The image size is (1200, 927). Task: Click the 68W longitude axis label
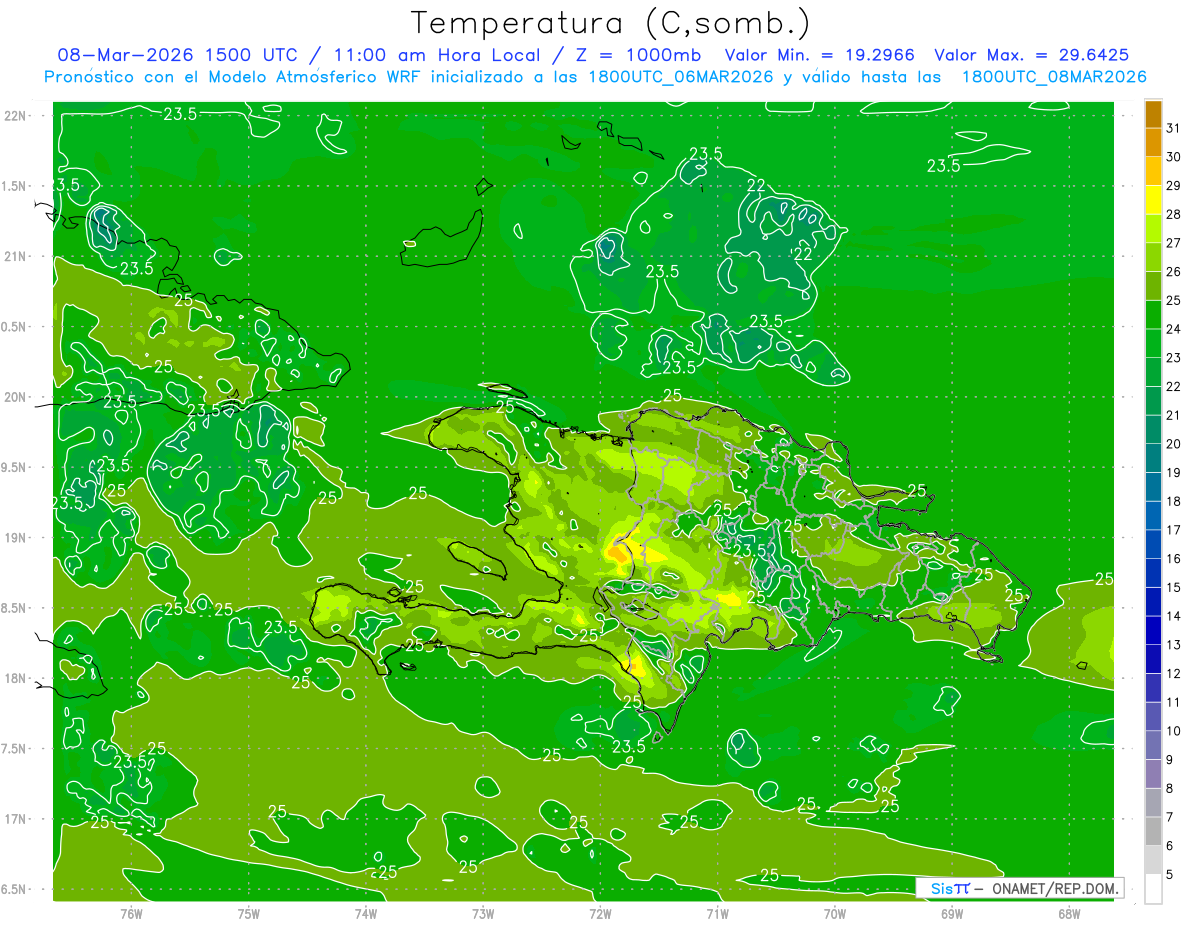point(1068,913)
